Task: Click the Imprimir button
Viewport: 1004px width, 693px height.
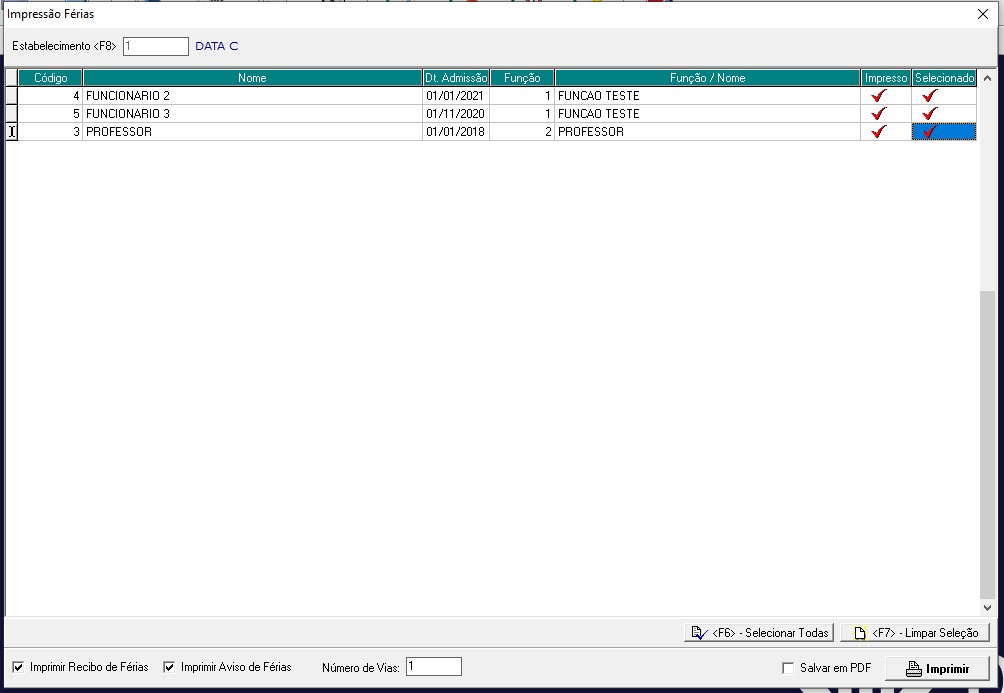Action: (937, 669)
